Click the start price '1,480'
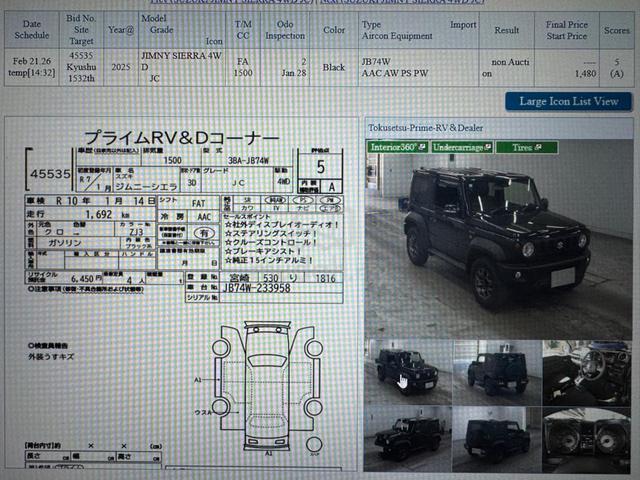Screen dimensions: 640x480 (585, 74)
